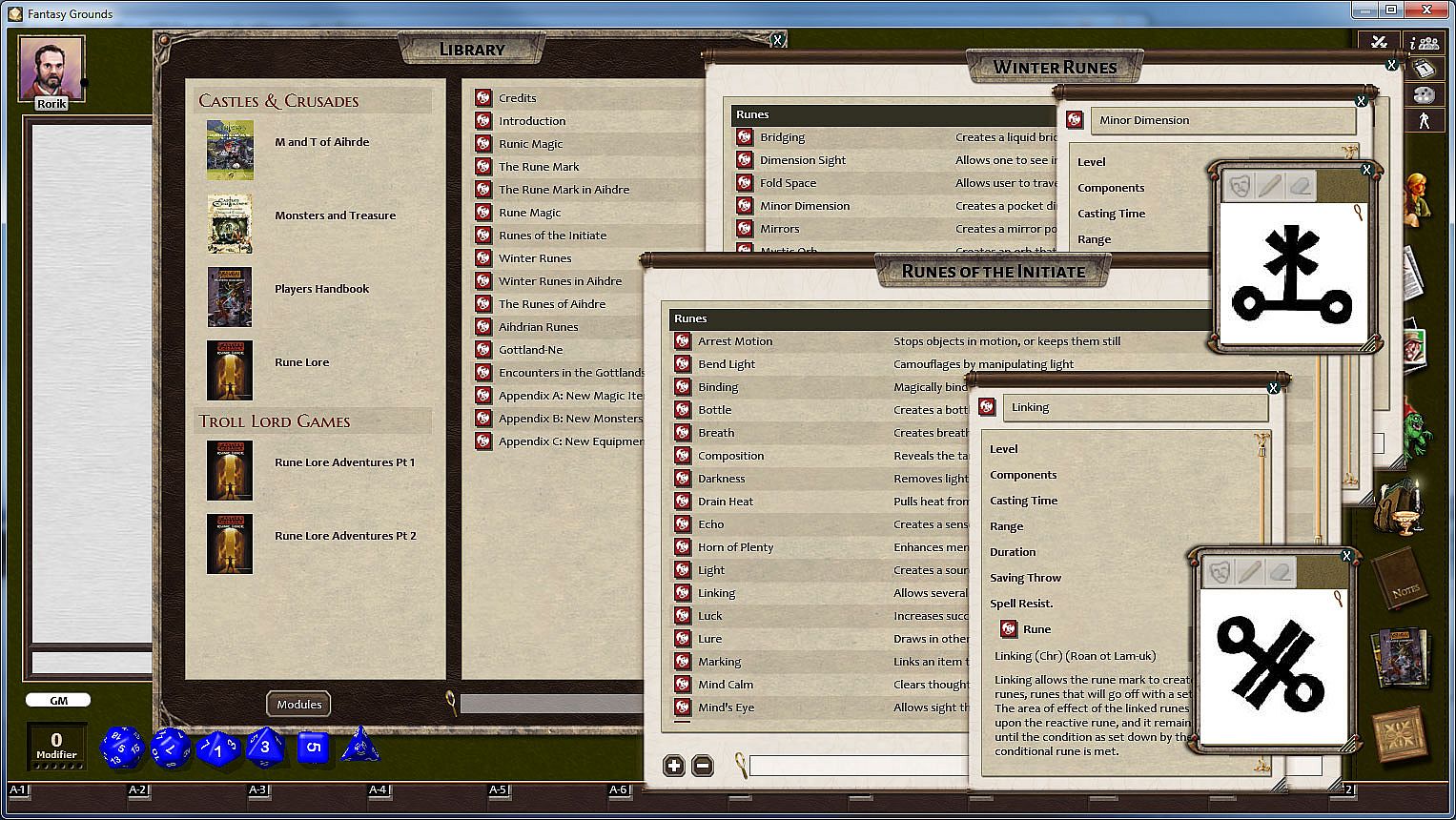Open the calendar icon in top-right toolbar
The image size is (1456, 820).
(1424, 69)
